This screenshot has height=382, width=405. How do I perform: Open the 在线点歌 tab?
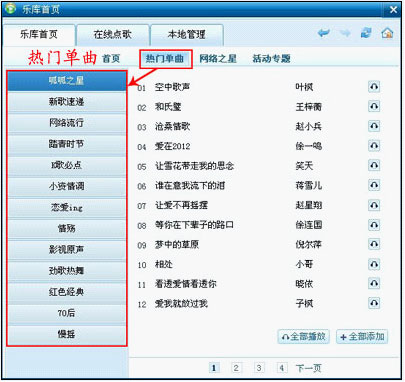tap(113, 35)
